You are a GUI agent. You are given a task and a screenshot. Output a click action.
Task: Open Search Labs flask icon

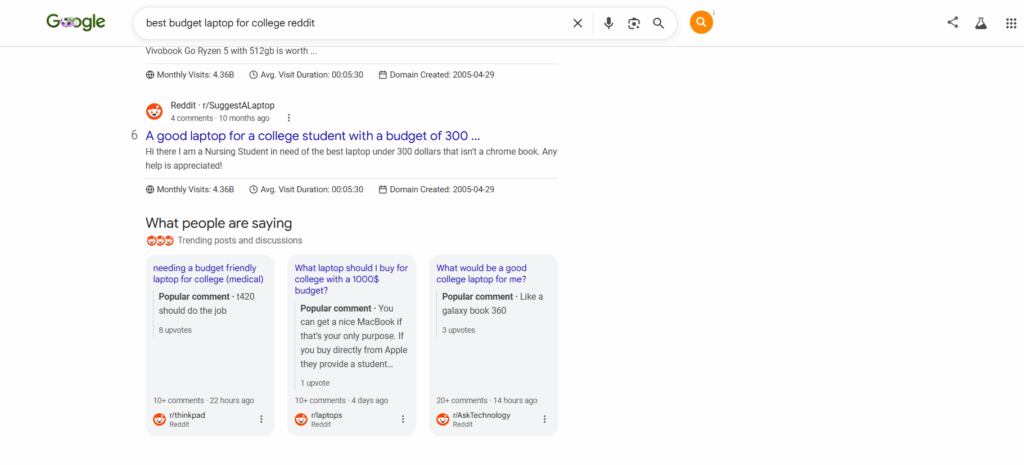click(980, 23)
